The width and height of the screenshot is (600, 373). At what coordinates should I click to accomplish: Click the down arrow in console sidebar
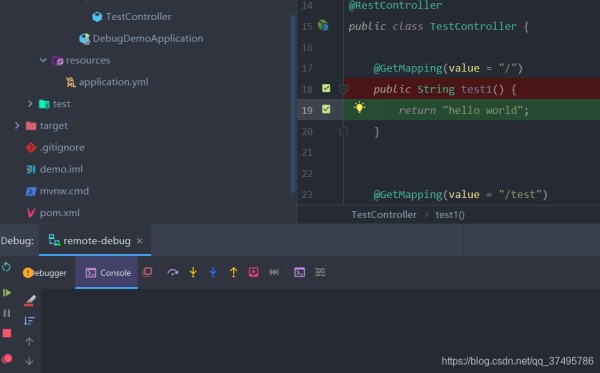(29, 361)
